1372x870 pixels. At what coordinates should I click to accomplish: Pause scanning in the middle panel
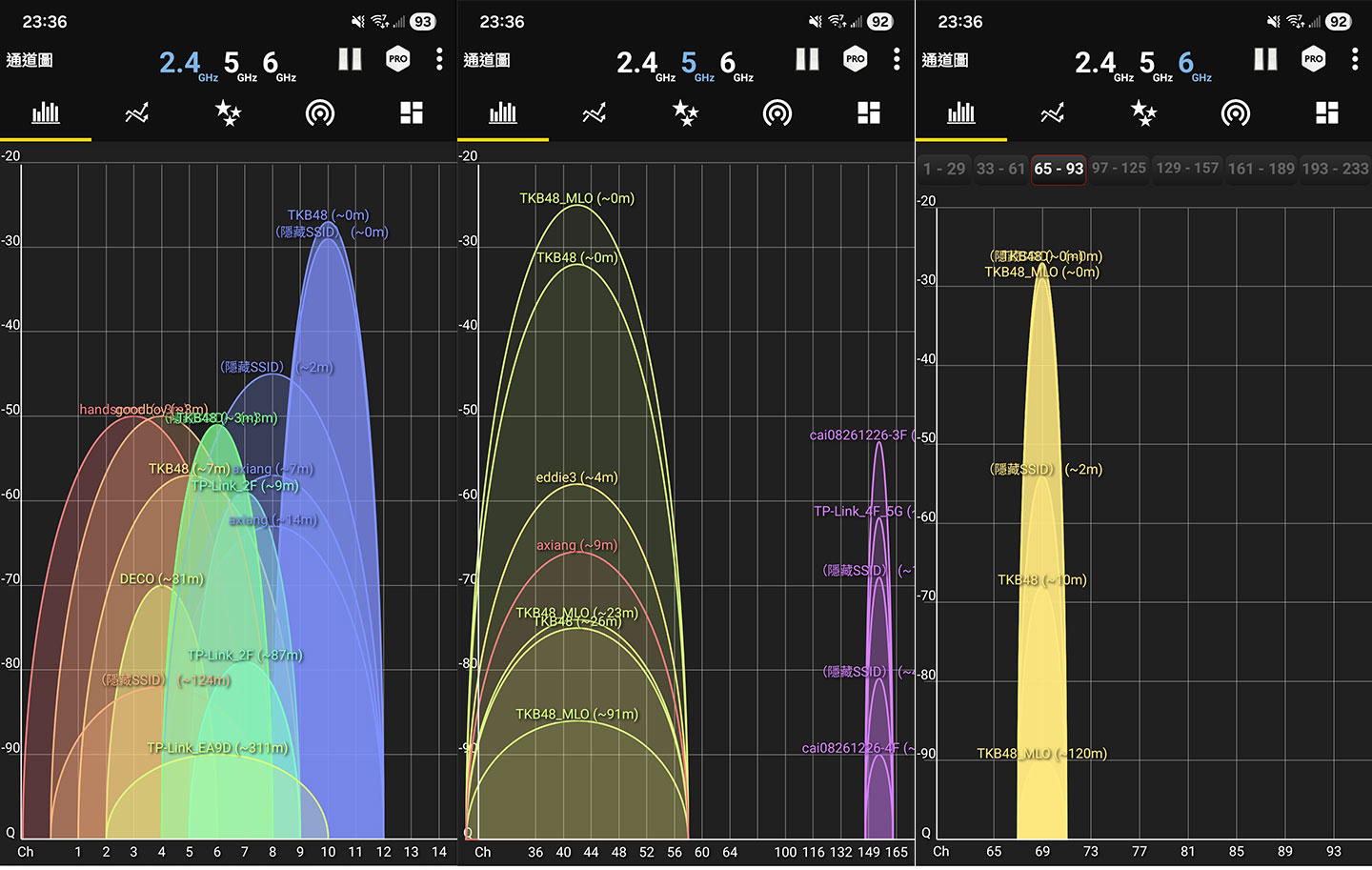807,59
